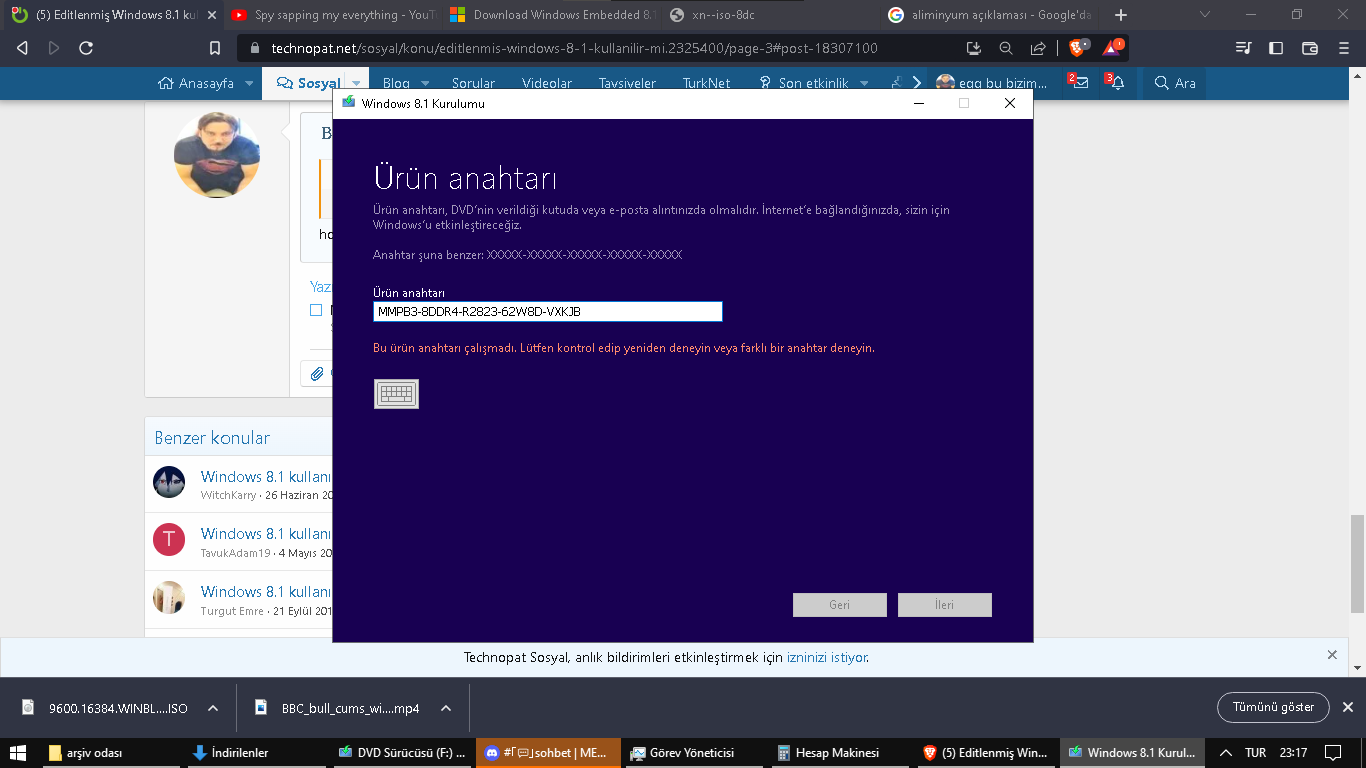
Task: Tick the checkbox in the forum reply area
Action: 316,310
